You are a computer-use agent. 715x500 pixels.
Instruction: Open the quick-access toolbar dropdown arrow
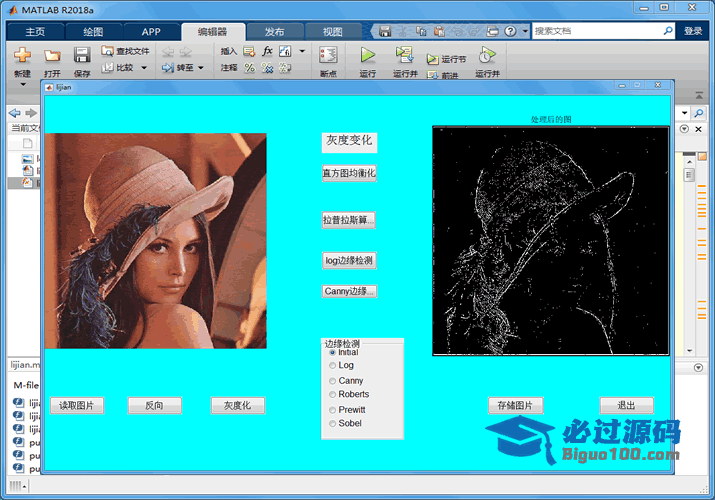[525, 31]
